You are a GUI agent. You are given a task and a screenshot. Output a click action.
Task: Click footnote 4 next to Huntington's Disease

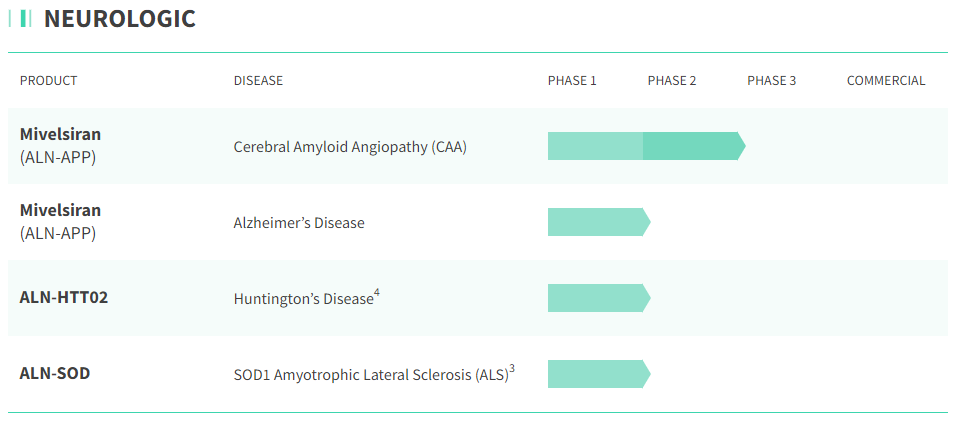pyautogui.click(x=377, y=292)
